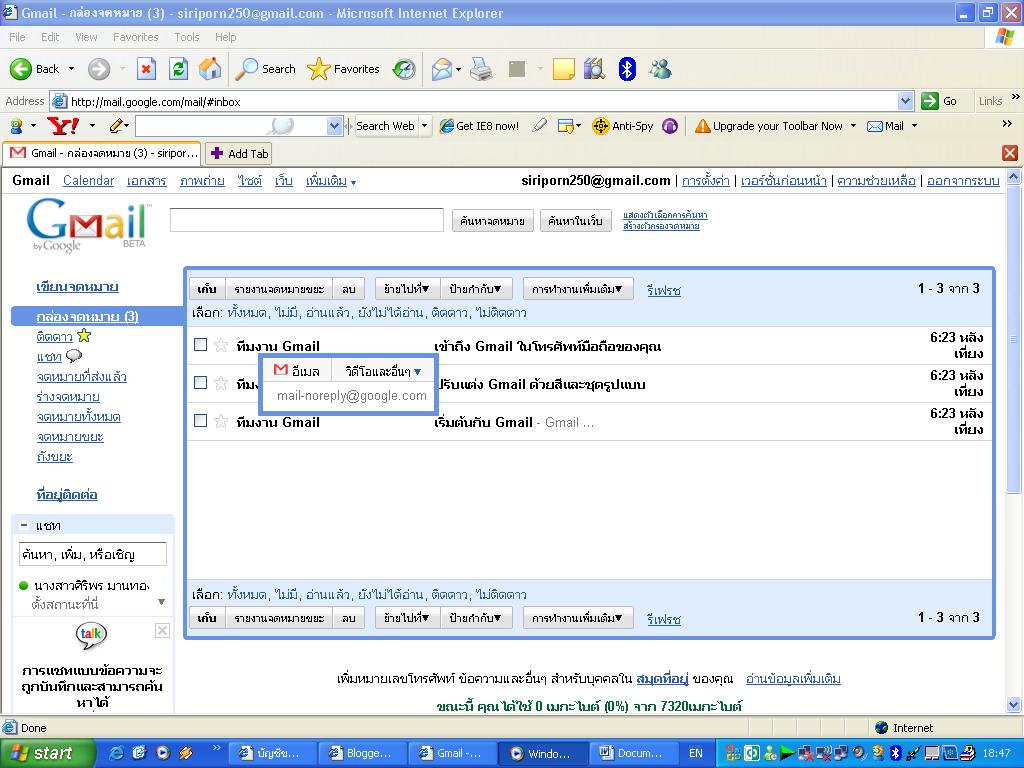The image size is (1024, 768).
Task: Click top 'ลบ' delete button
Action: [x=349, y=289]
